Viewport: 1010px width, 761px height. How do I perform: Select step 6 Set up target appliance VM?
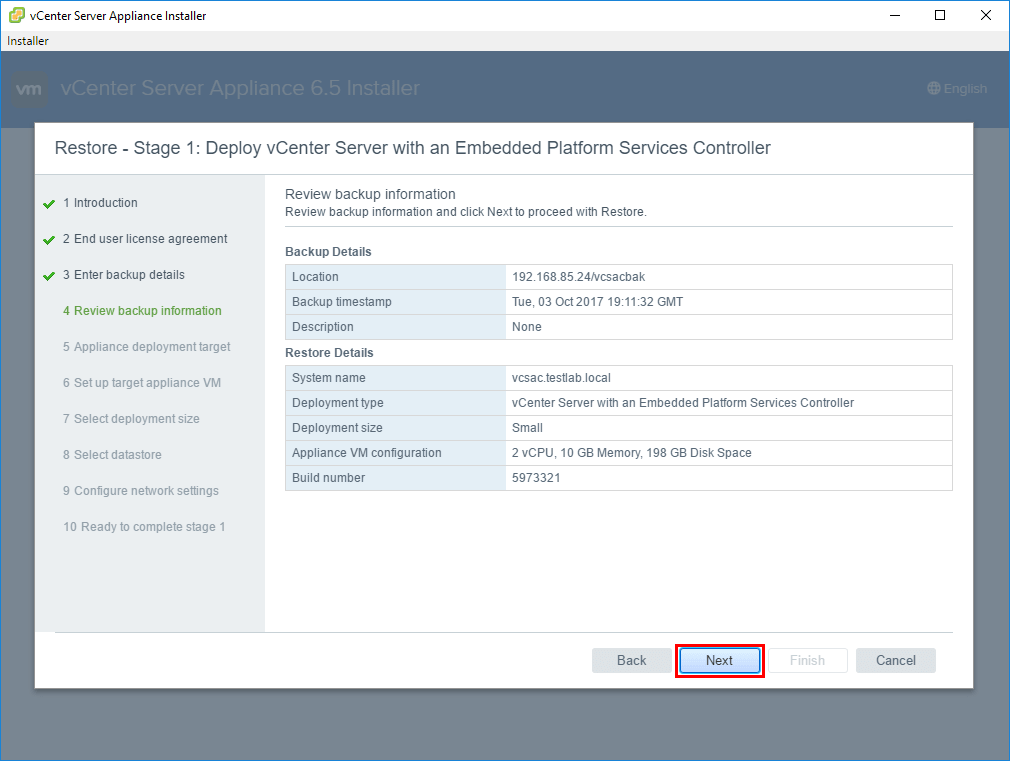(x=142, y=383)
